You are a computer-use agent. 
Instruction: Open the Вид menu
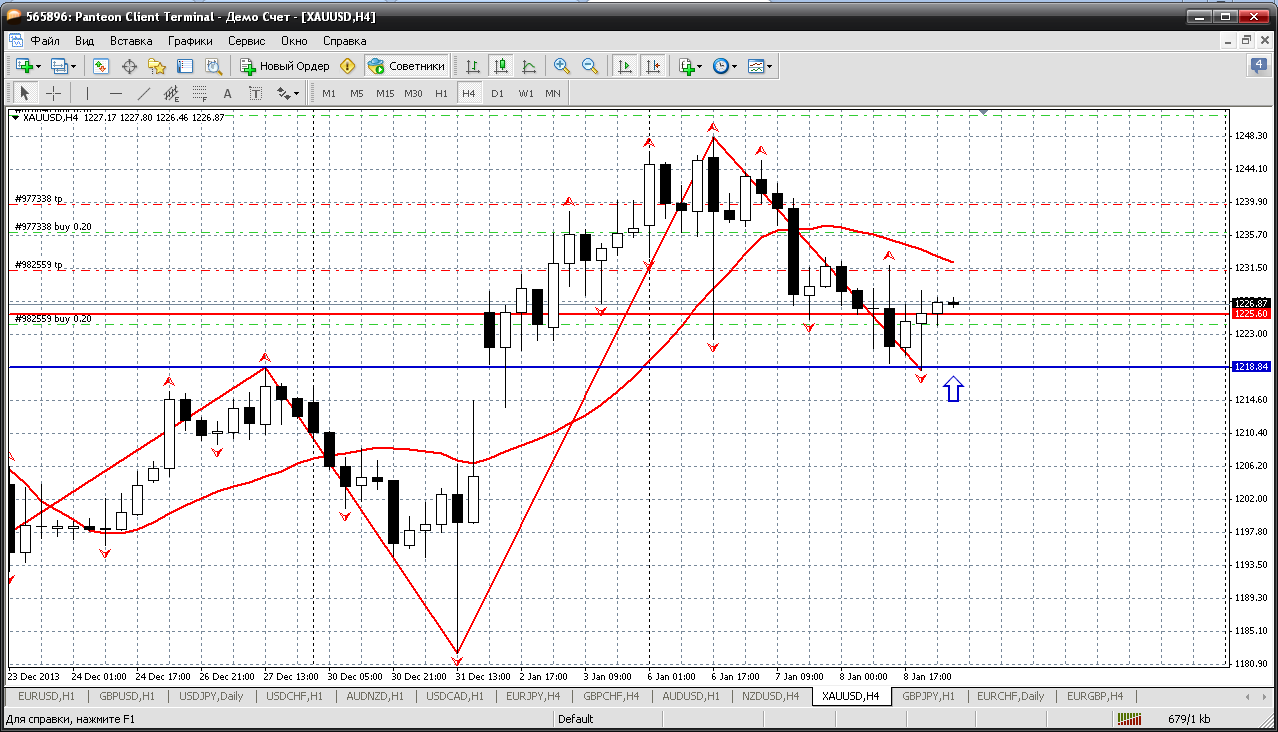point(85,41)
